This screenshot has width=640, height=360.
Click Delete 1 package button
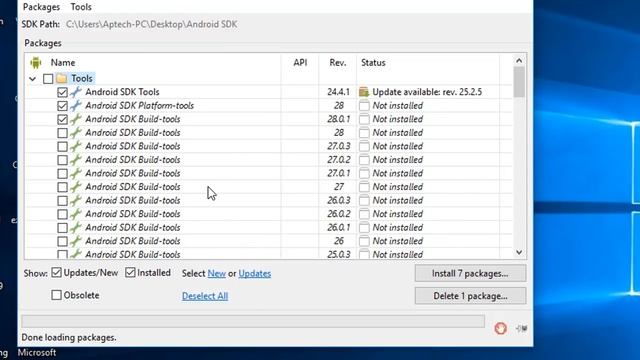tap(470, 296)
